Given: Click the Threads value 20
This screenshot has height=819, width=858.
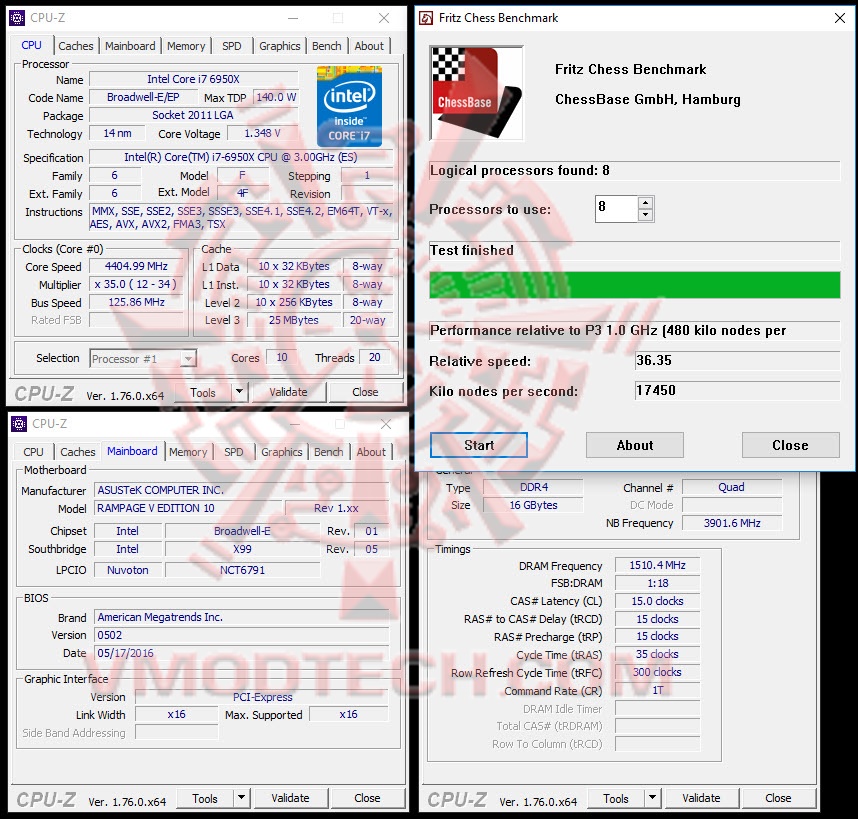Looking at the screenshot, I should (375, 357).
